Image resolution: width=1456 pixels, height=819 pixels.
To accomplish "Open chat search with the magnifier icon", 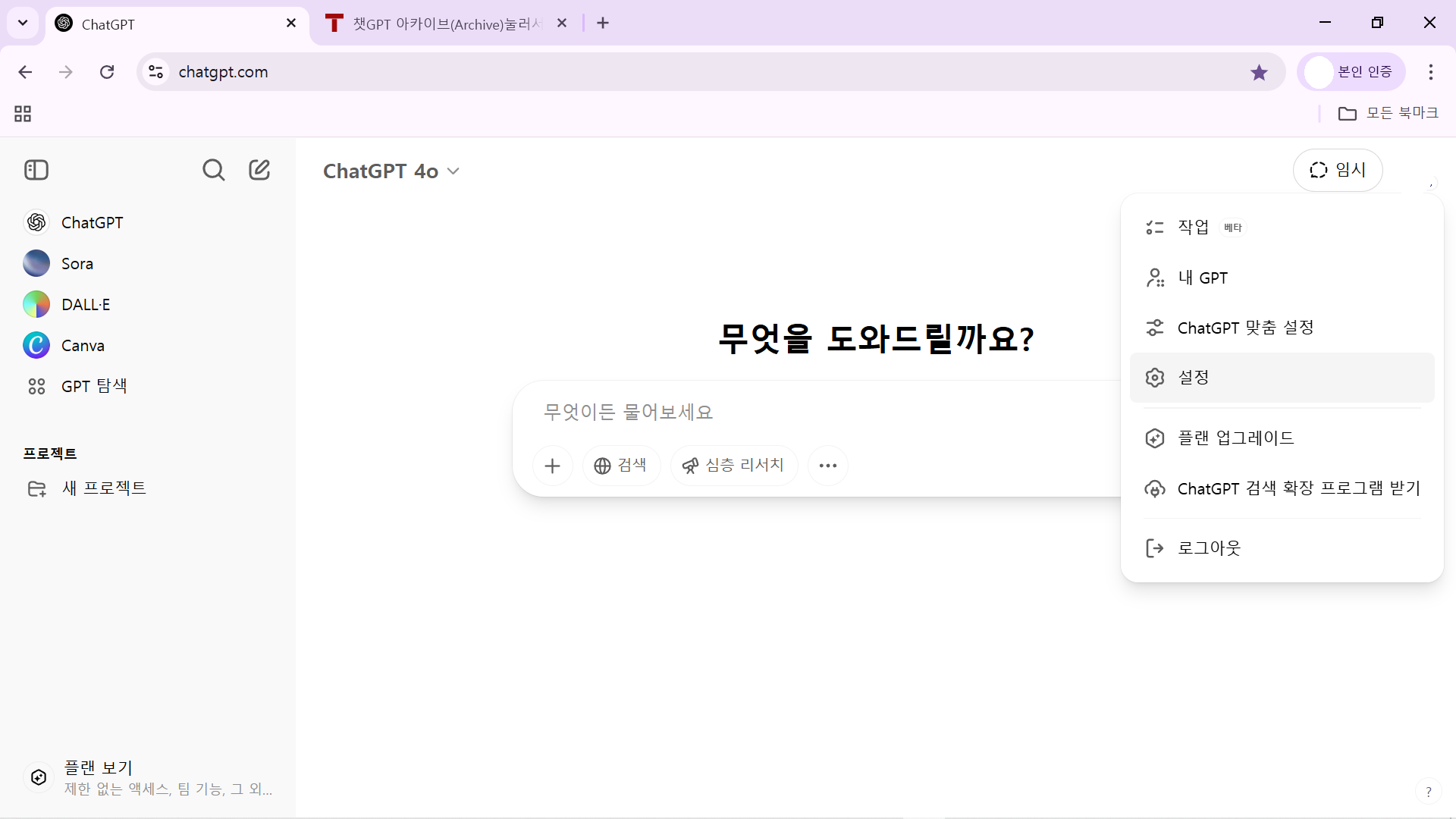I will coord(213,170).
